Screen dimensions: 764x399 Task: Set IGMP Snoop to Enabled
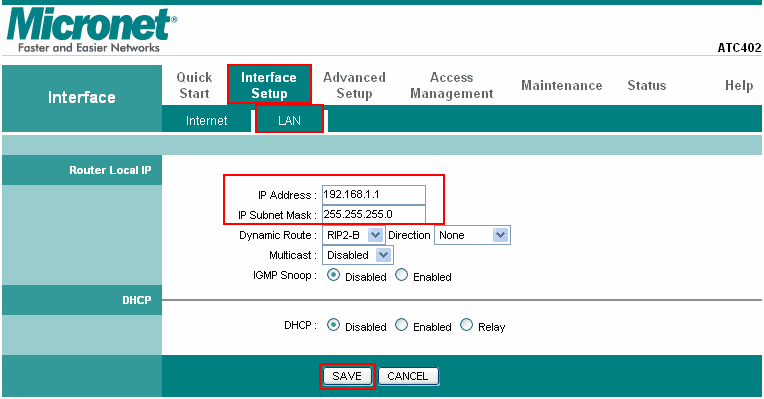click(x=401, y=275)
